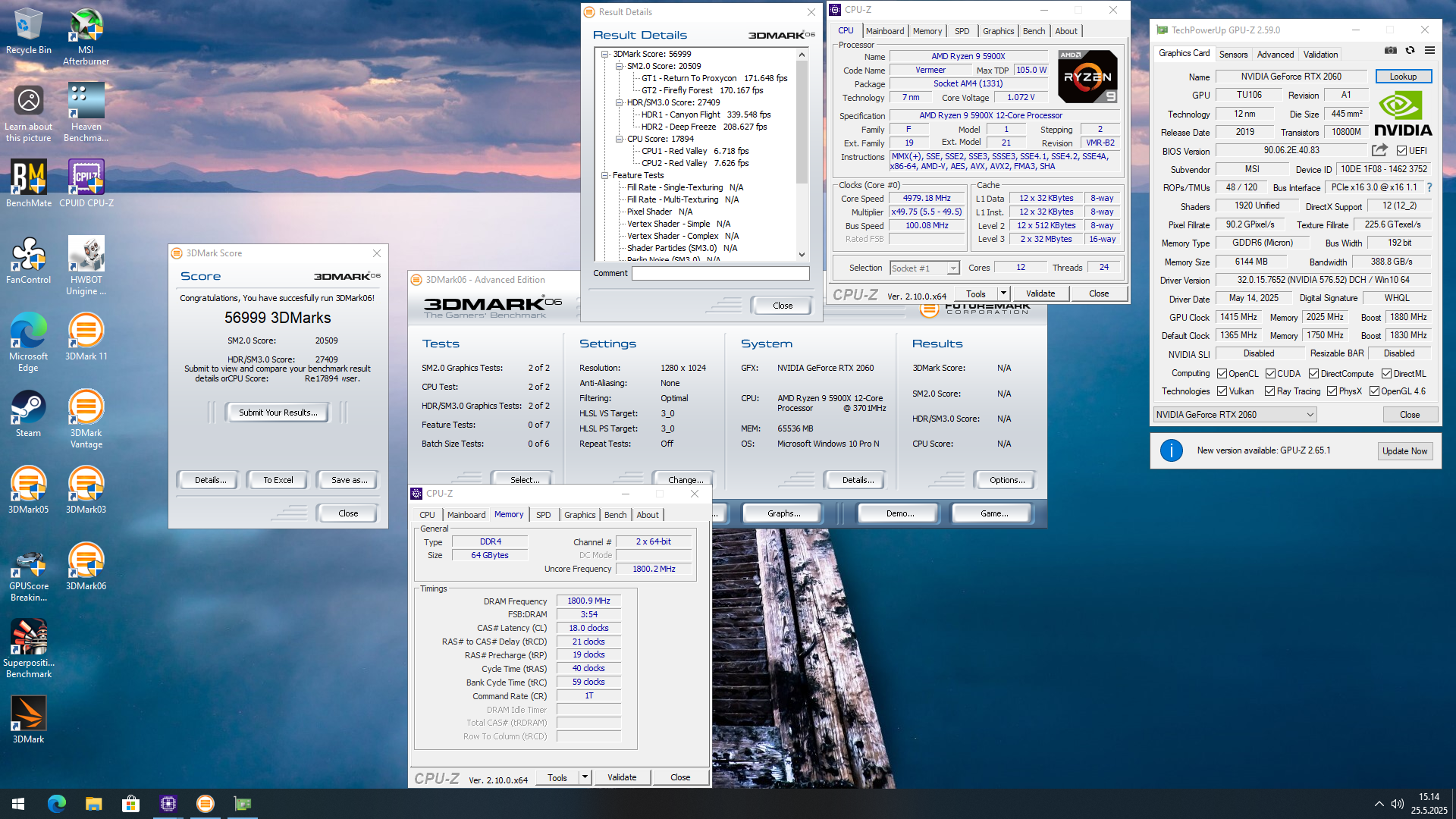
Task: Switch to the SPD tab in the top CPU-Z window
Action: pos(962,31)
